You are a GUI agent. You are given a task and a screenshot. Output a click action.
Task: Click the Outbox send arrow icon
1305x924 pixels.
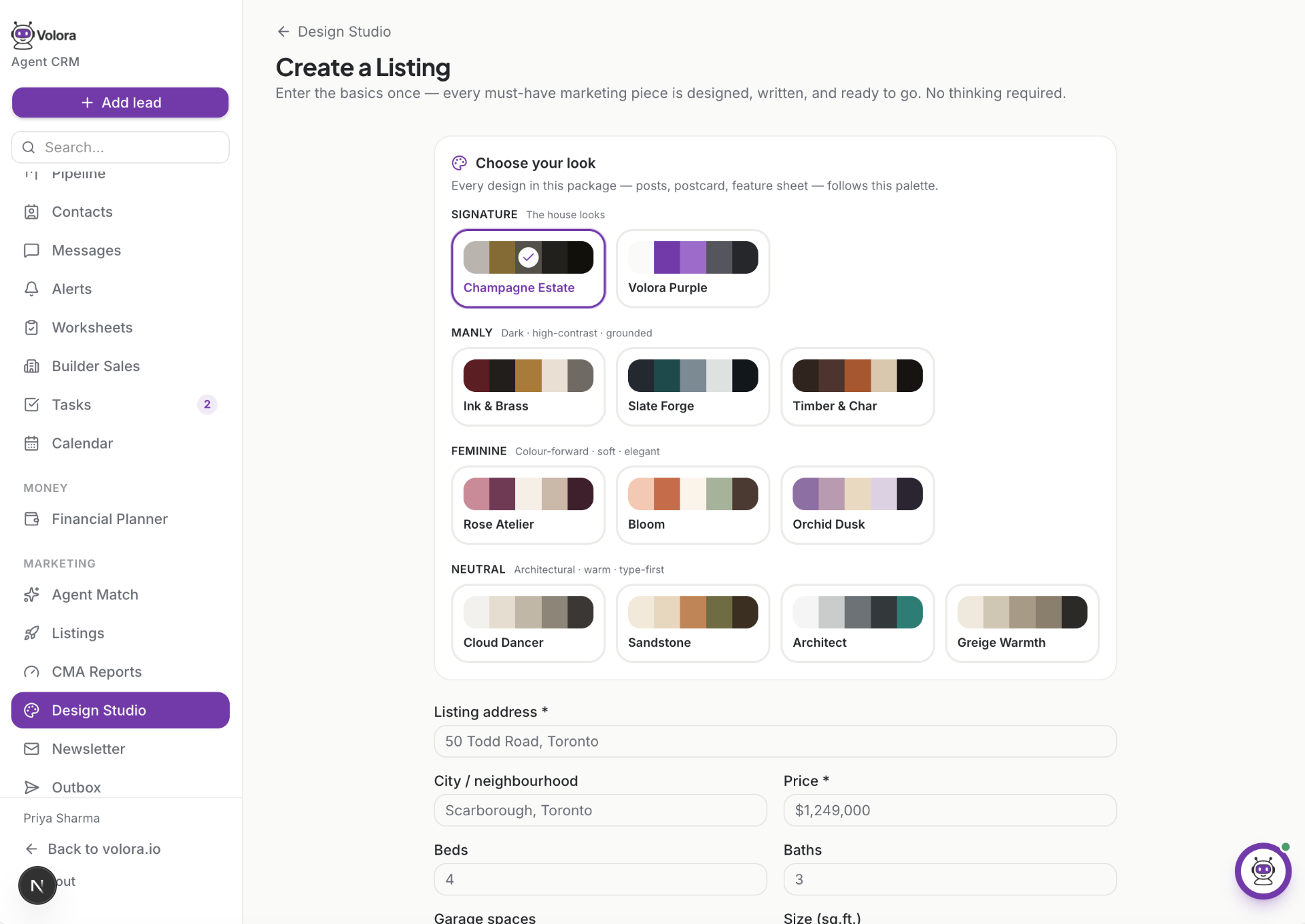pyautogui.click(x=31, y=787)
